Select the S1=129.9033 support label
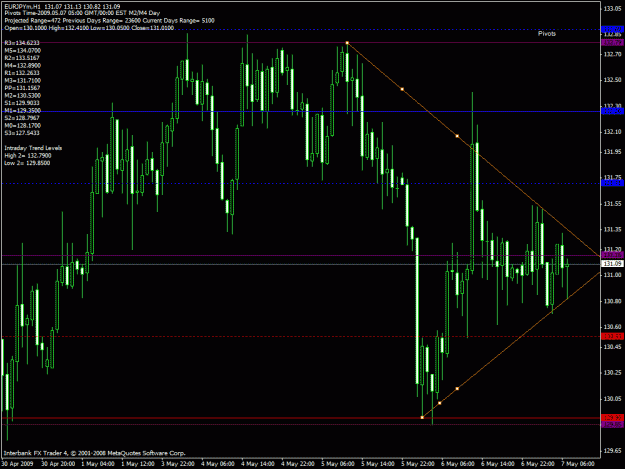 click(22, 103)
